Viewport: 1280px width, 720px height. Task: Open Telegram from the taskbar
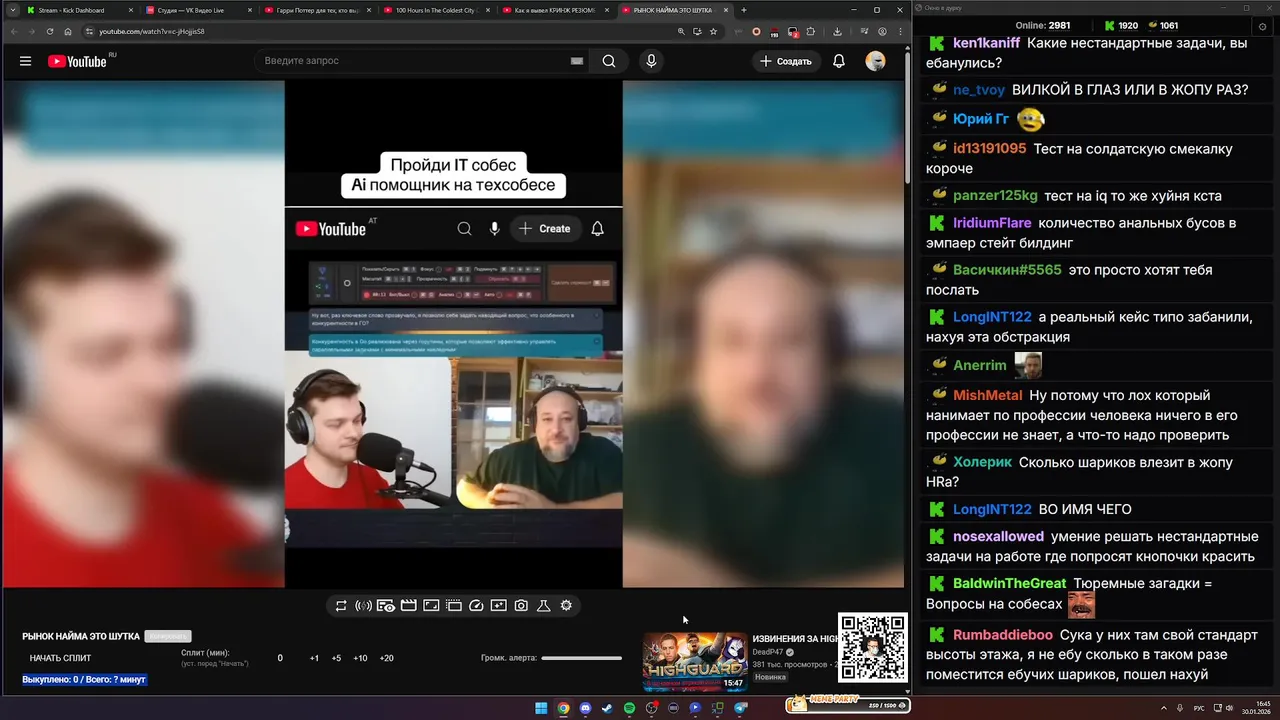coord(741,709)
